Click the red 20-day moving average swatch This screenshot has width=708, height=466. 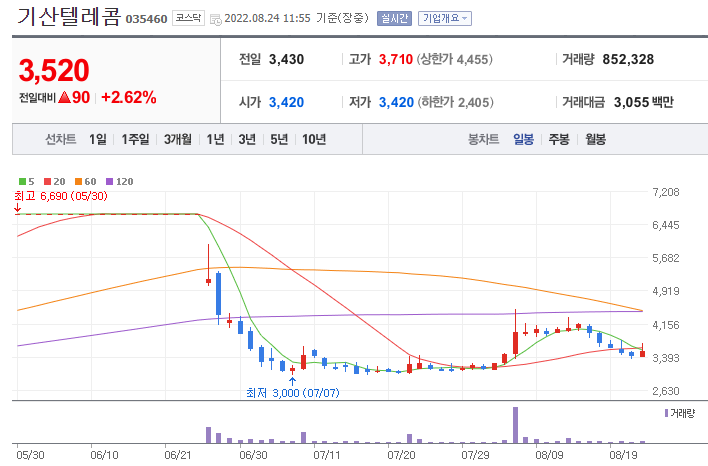point(47,182)
